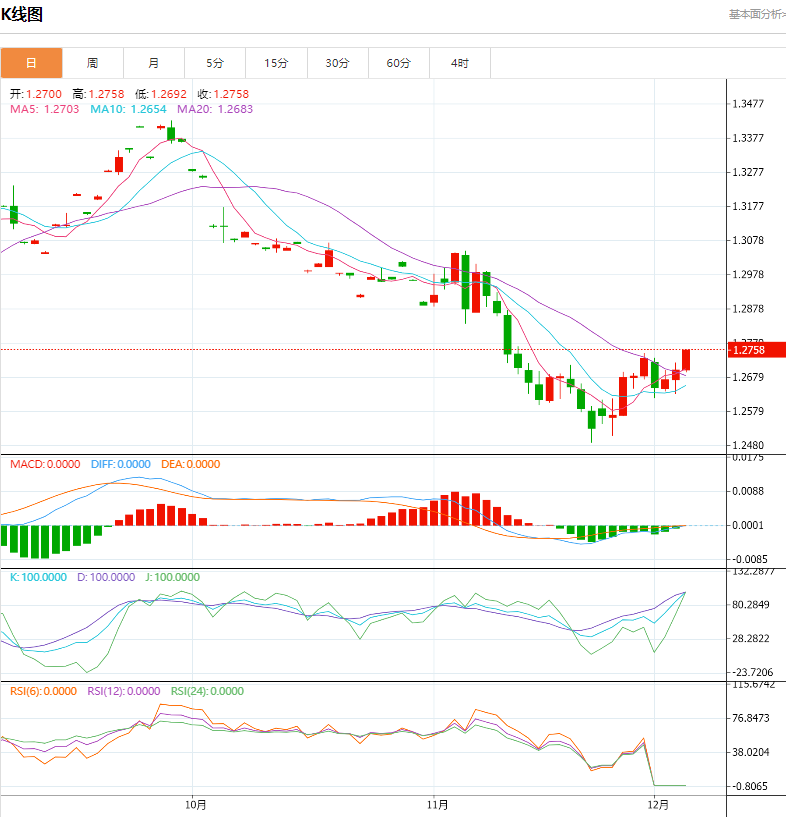Open the 4时 interval tab
786x817 pixels.
pos(460,63)
